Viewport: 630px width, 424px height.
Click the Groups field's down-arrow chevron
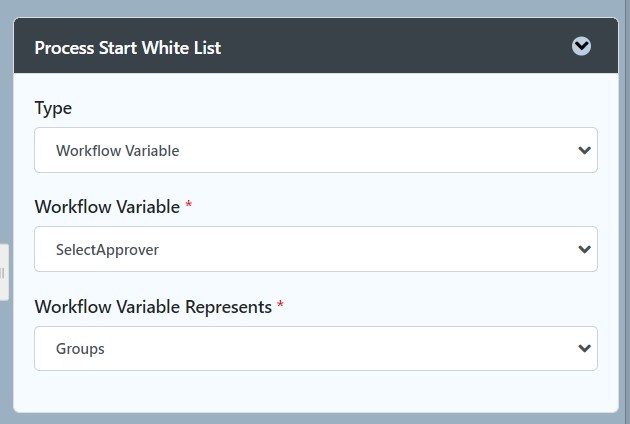tap(584, 348)
